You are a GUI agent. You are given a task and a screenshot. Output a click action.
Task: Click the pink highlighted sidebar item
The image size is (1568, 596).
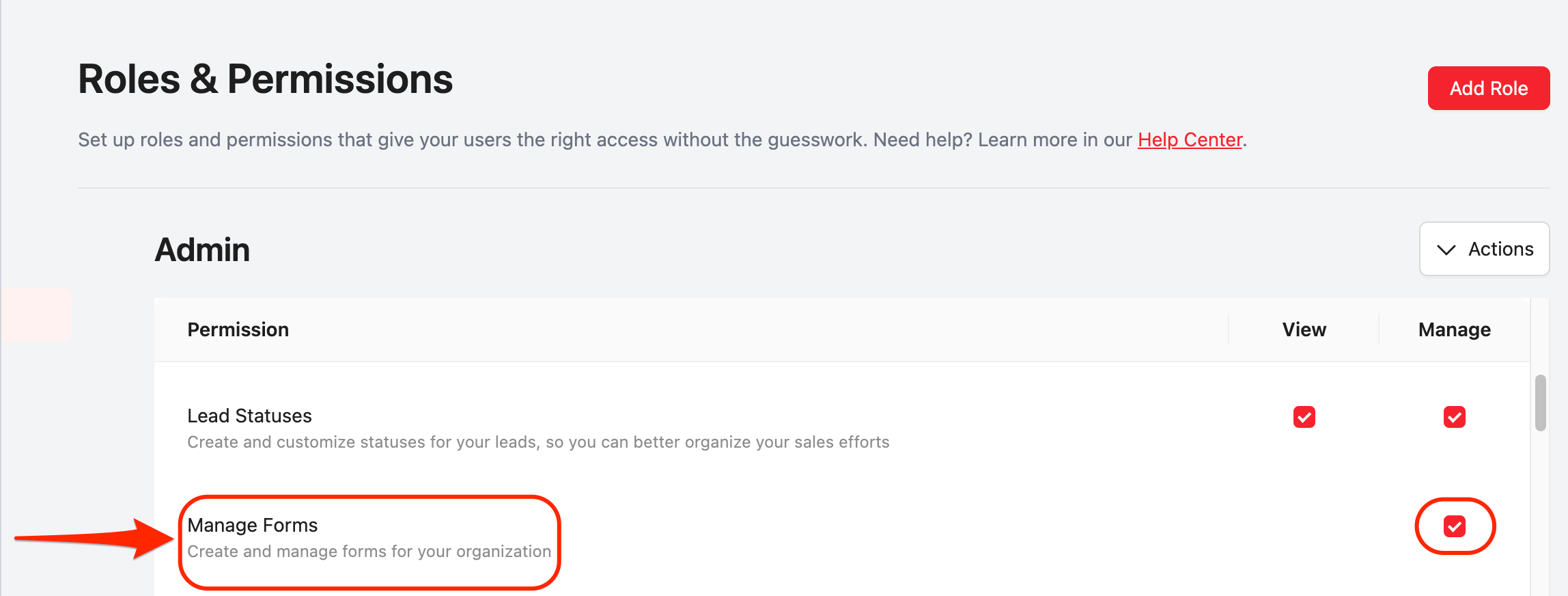pos(37,314)
